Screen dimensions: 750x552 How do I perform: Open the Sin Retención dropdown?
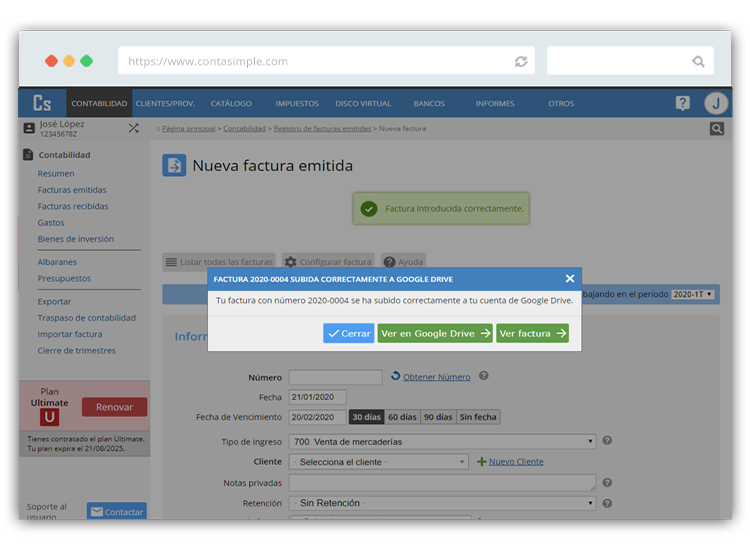(442, 503)
